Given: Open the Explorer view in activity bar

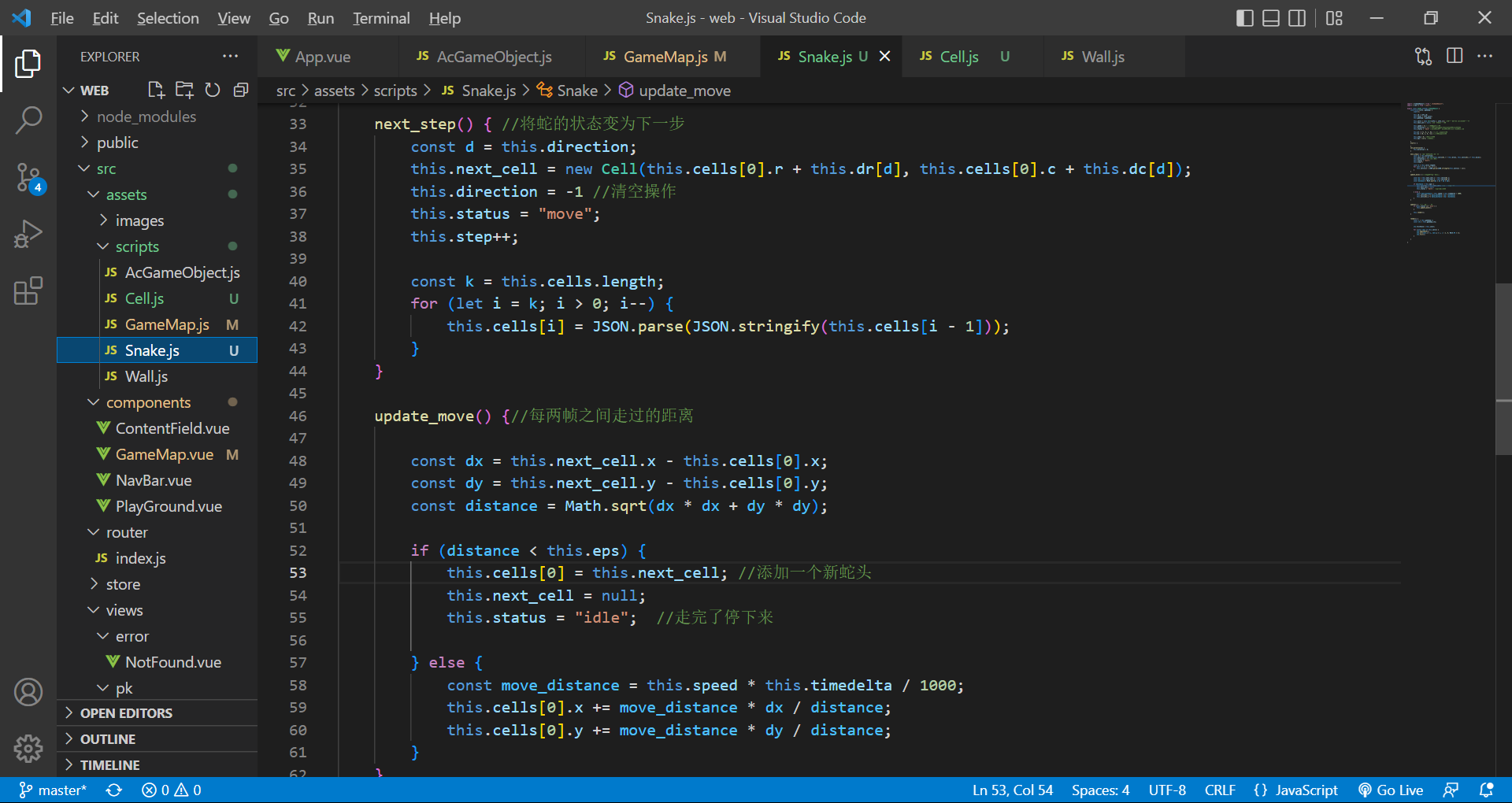Looking at the screenshot, I should tap(28, 64).
